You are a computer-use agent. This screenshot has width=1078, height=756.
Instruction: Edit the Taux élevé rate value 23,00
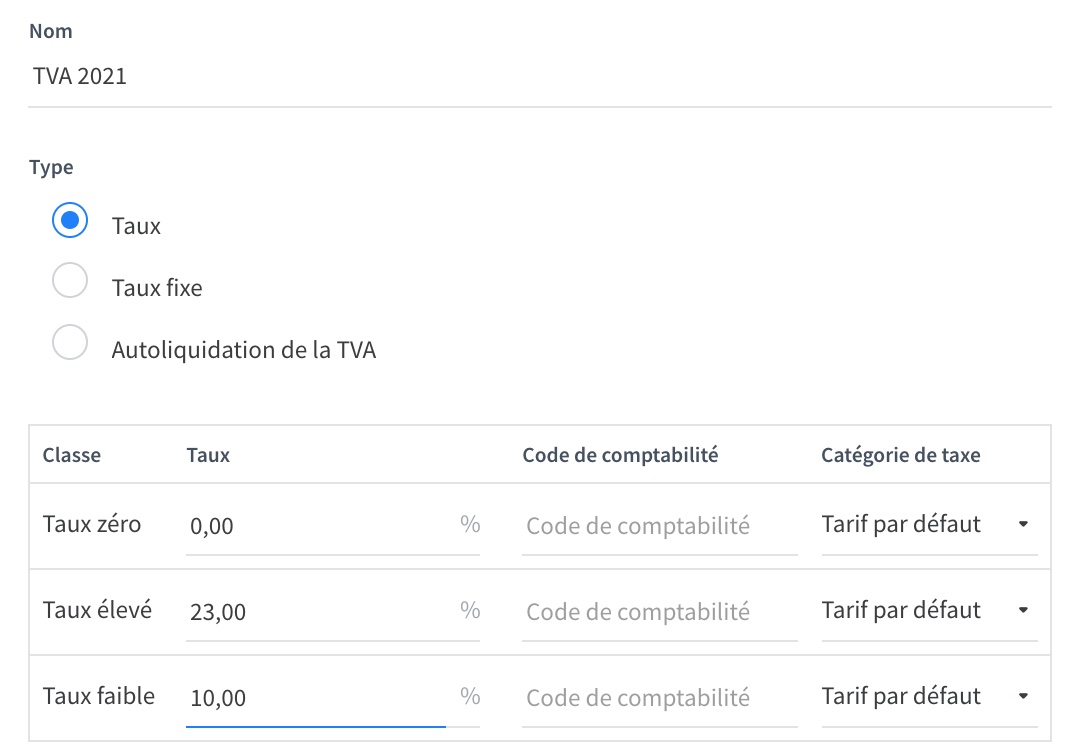click(315, 612)
